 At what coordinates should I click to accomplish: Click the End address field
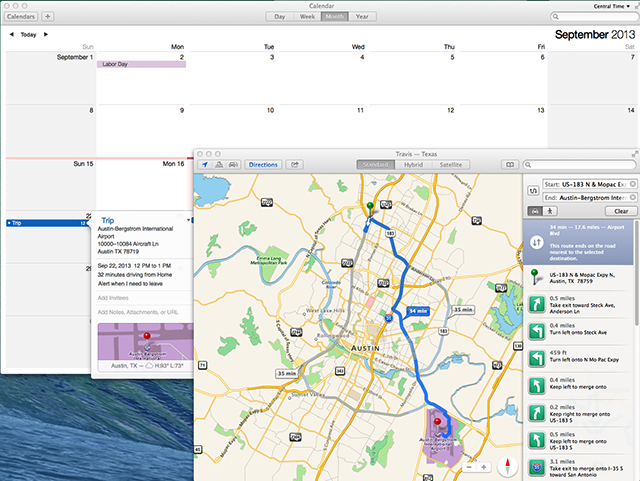pyautogui.click(x=589, y=198)
